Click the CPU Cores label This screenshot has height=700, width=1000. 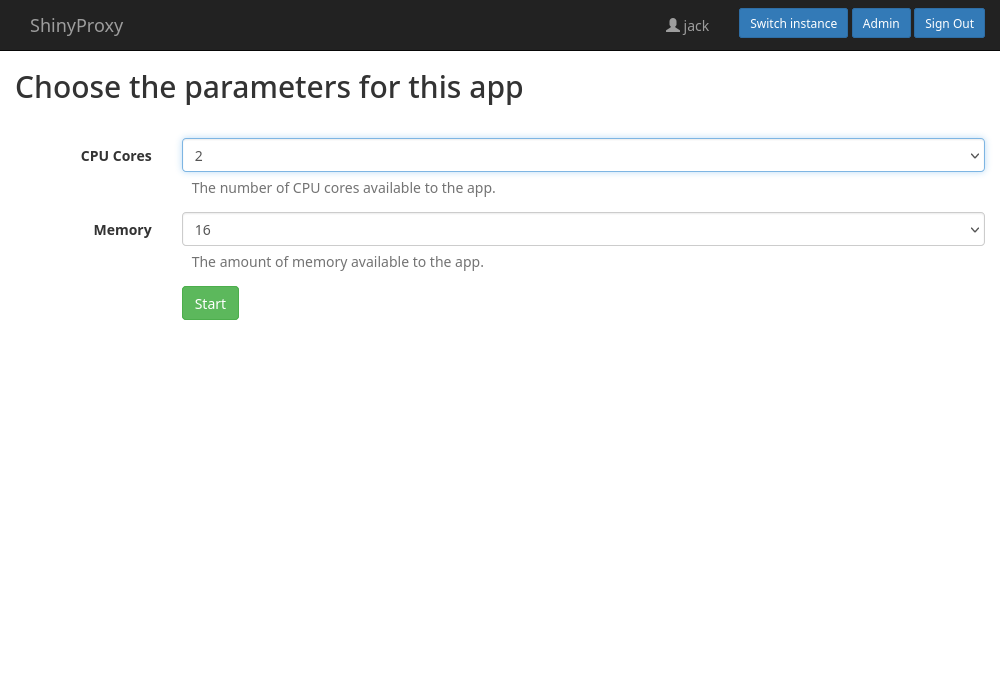click(116, 156)
